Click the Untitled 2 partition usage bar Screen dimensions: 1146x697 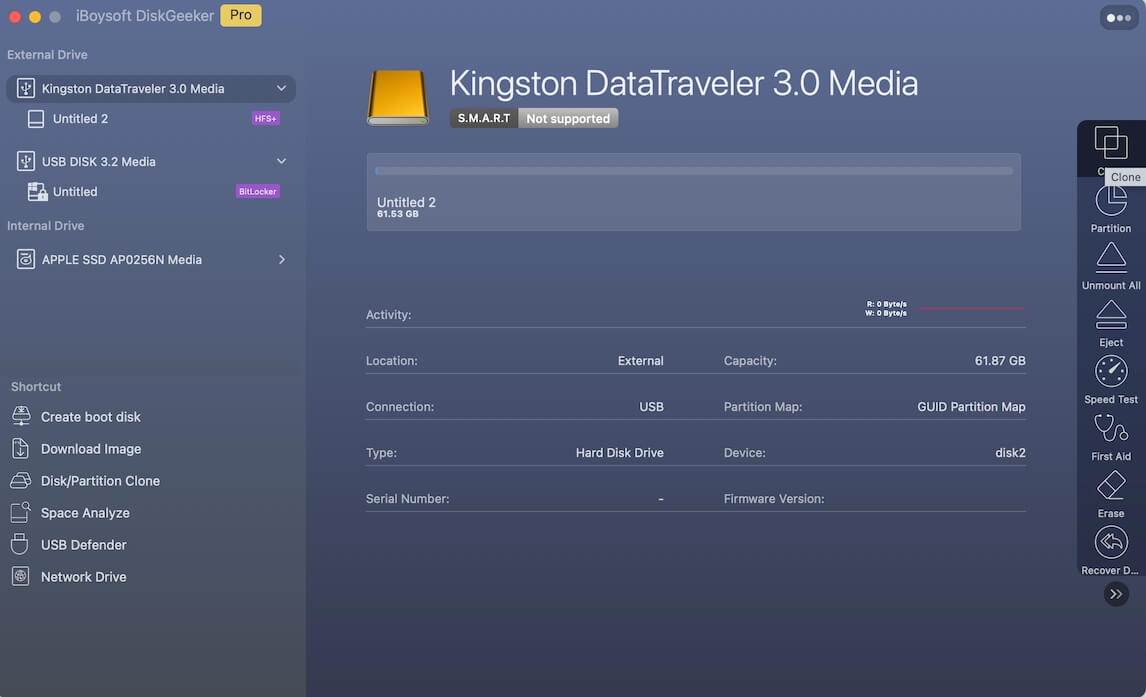(x=693, y=171)
